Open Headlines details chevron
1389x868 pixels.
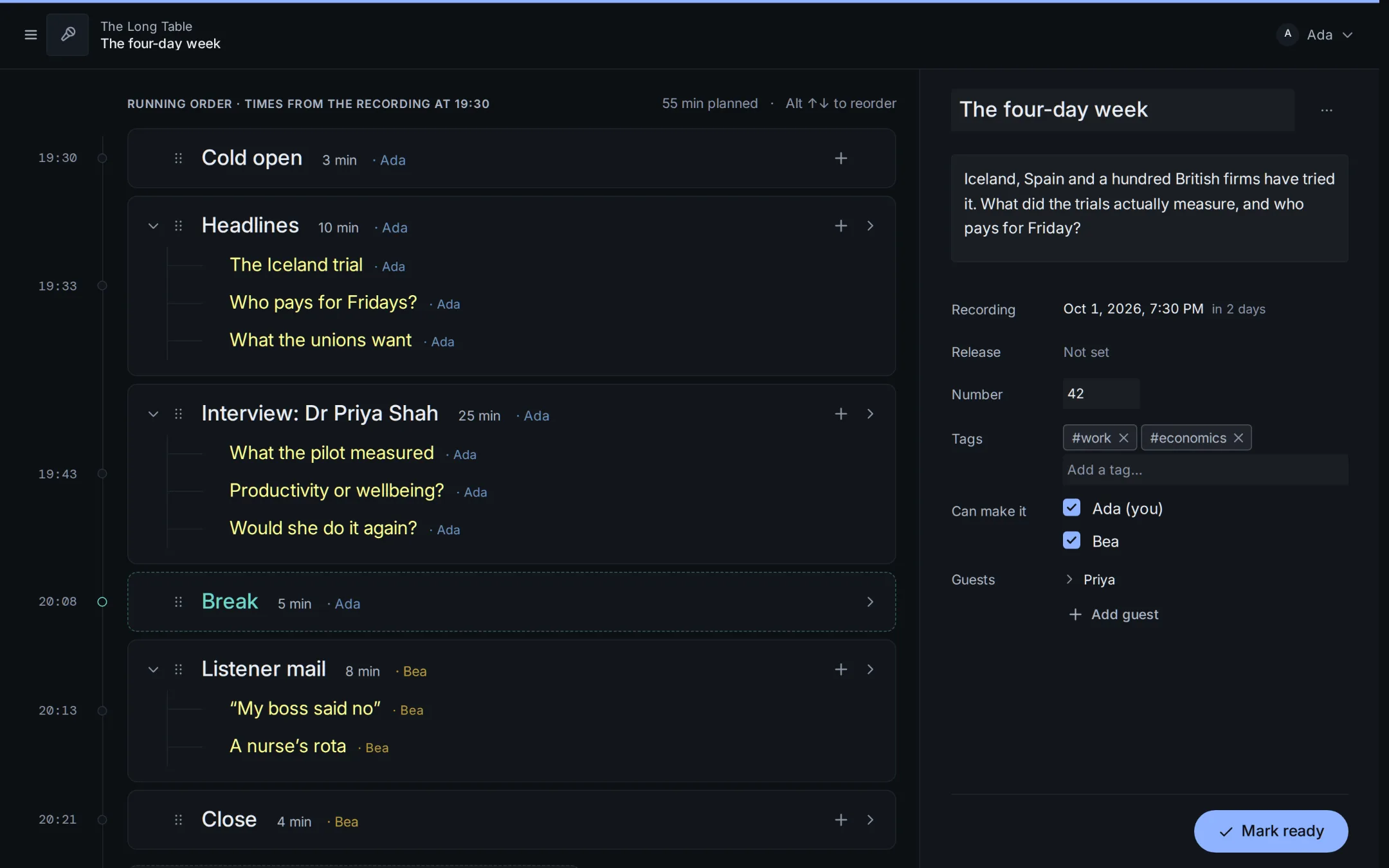[870, 226]
